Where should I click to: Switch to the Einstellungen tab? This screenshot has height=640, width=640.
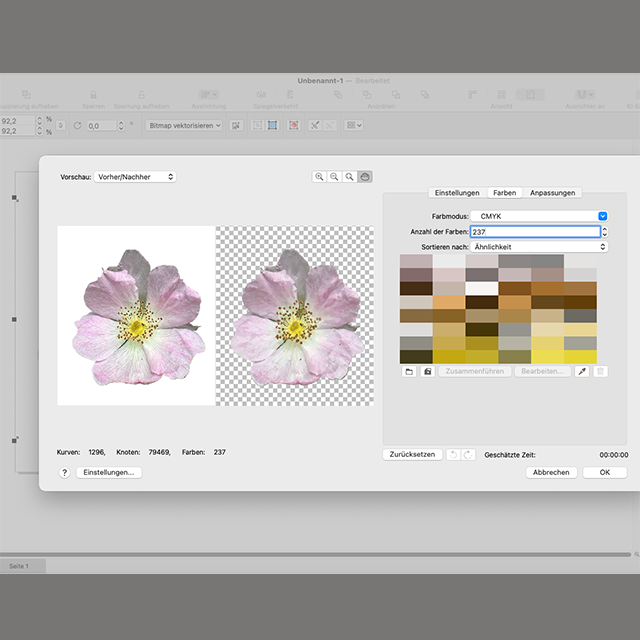coord(456,193)
